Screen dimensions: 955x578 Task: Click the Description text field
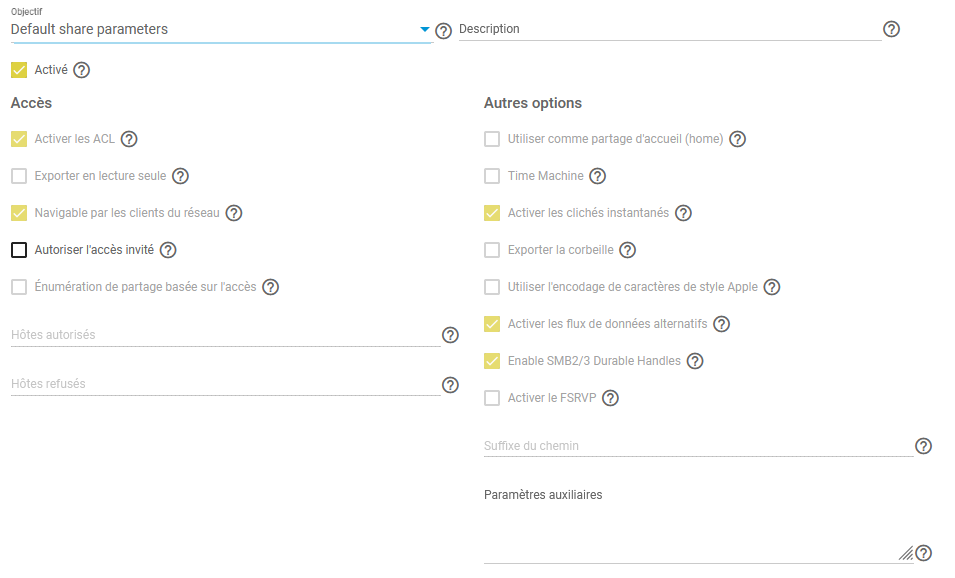pyautogui.click(x=668, y=30)
